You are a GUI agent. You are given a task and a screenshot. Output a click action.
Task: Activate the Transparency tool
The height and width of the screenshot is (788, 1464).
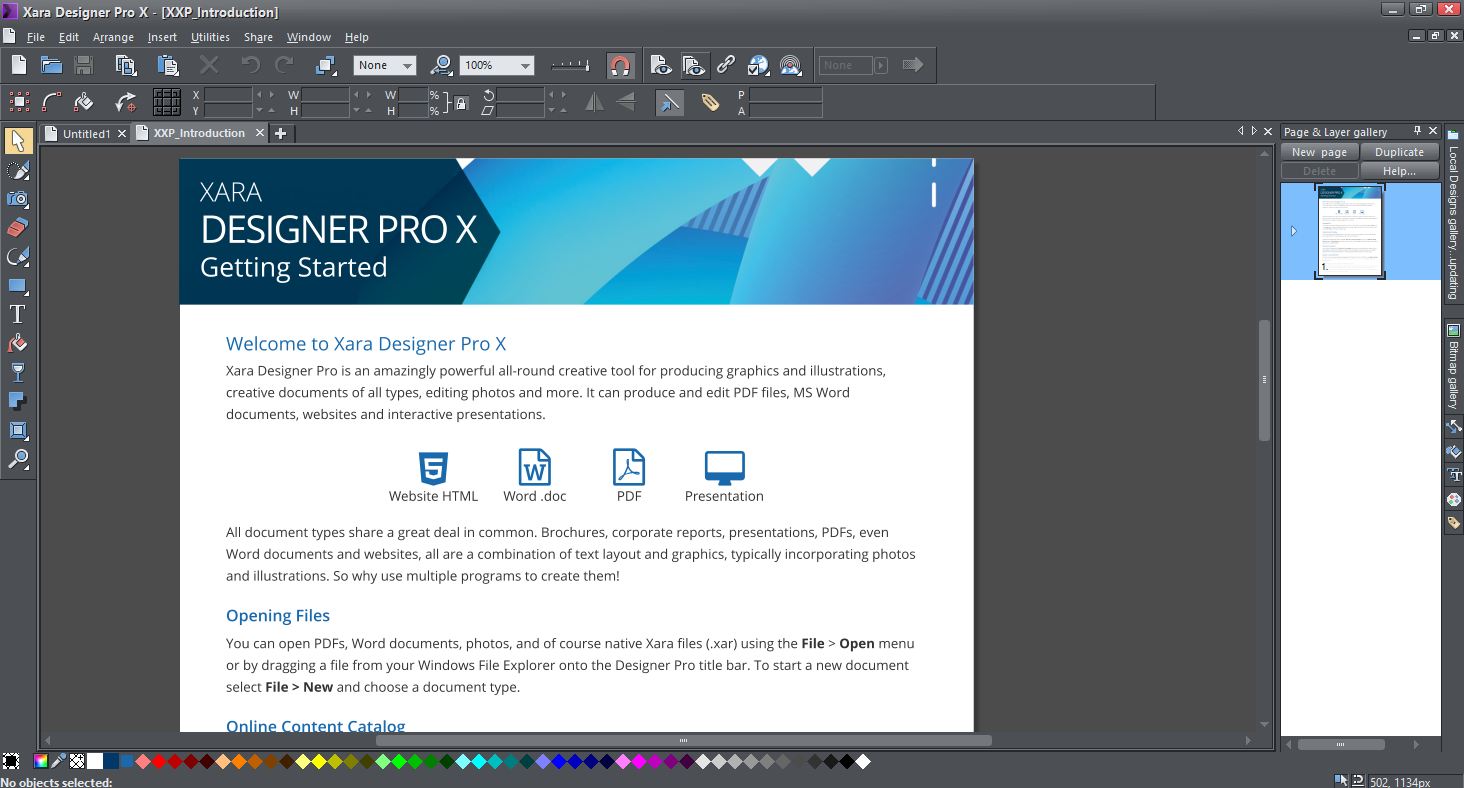tap(18, 372)
